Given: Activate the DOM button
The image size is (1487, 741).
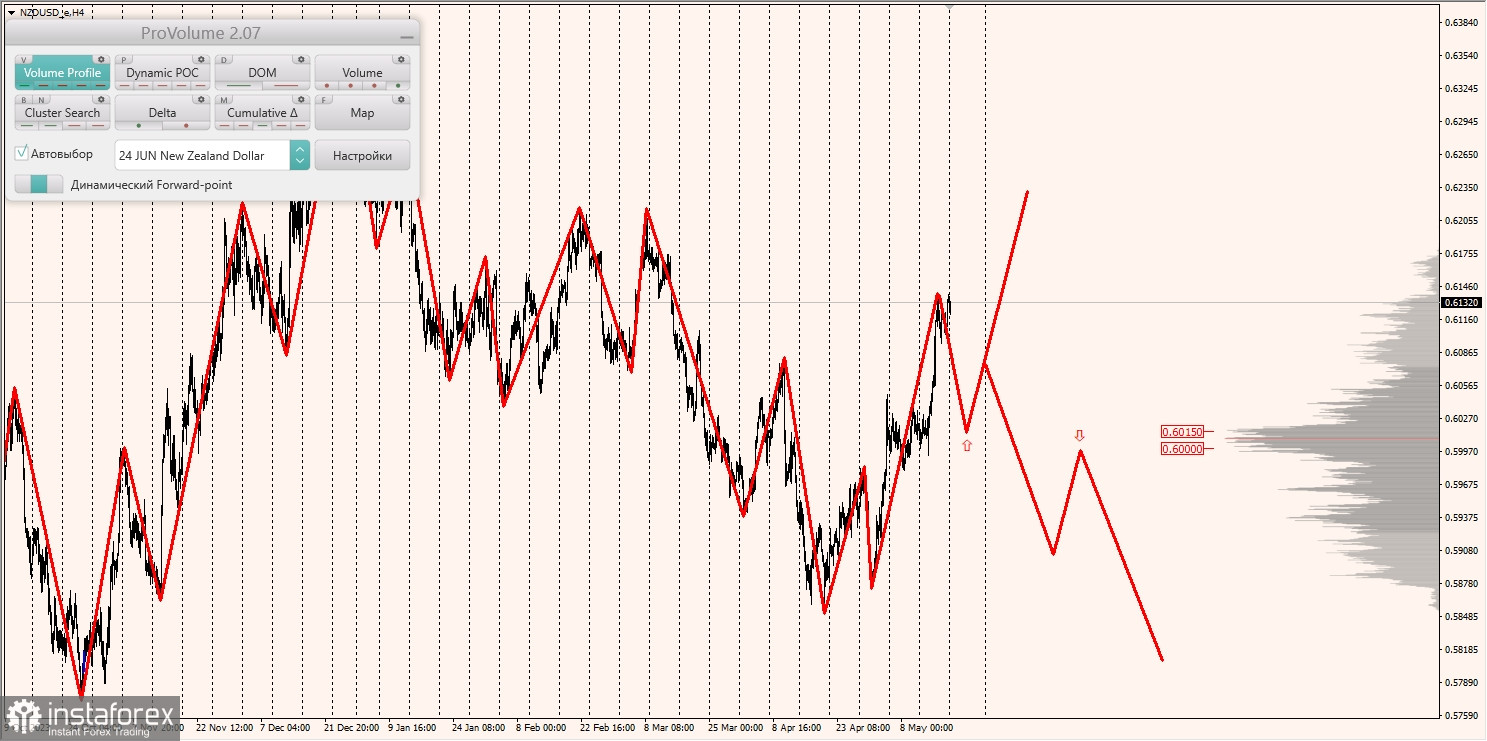Looking at the screenshot, I should 262,72.
